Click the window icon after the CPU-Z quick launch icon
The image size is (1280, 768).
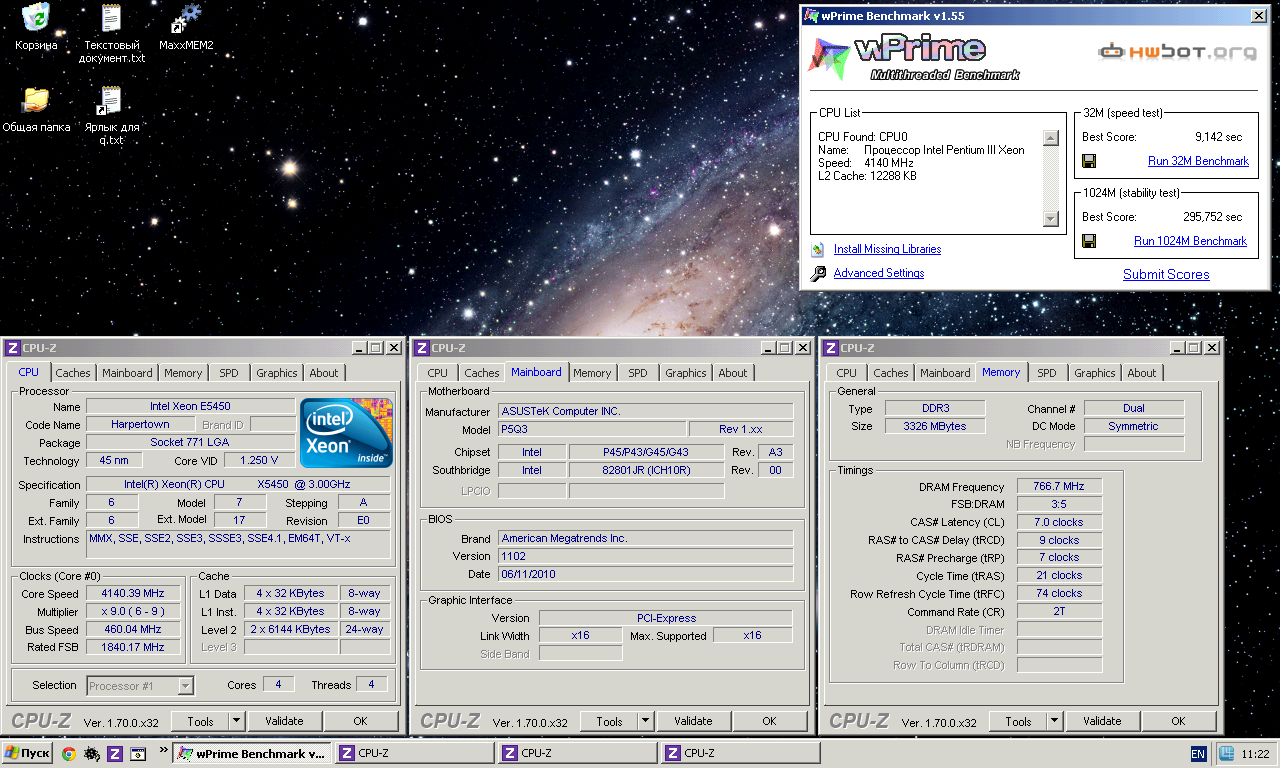[x=138, y=754]
